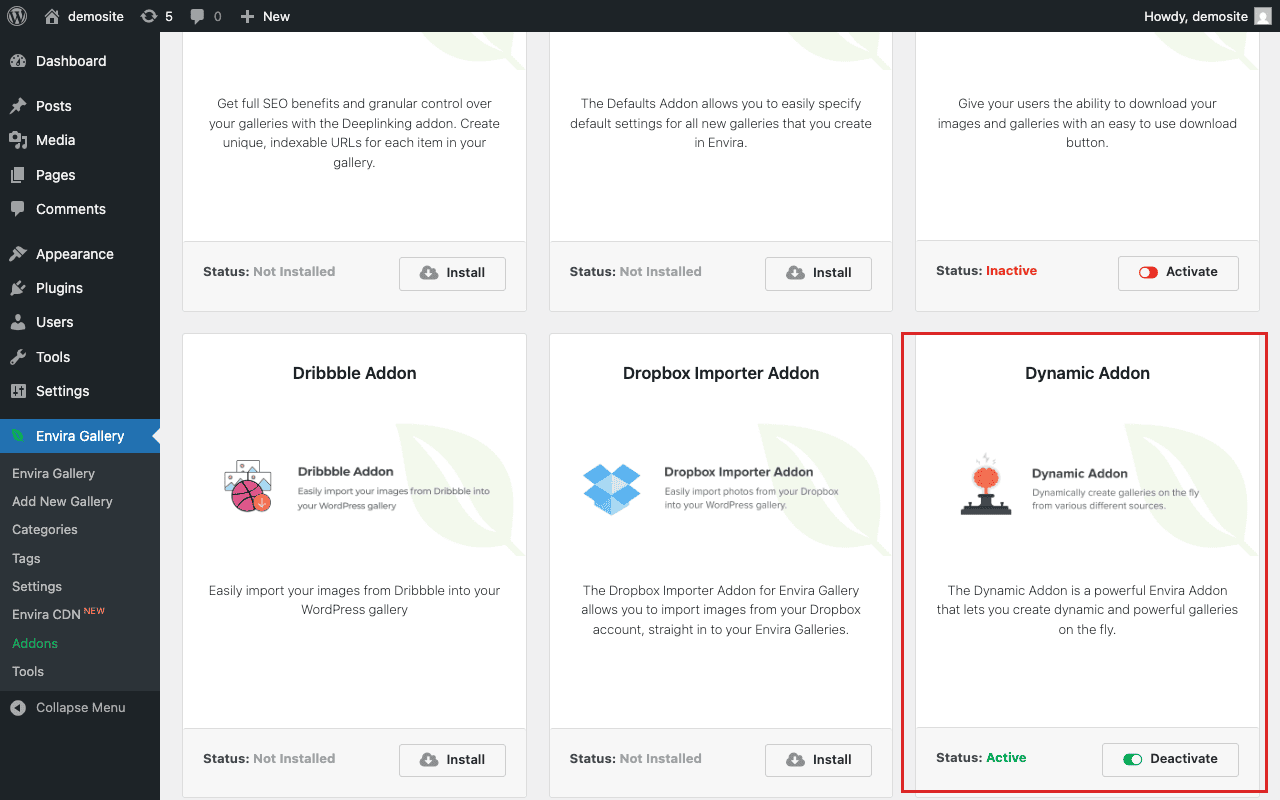Viewport: 1280px width, 800px height.
Task: Select Addons in the Envira Gallery submenu
Action: click(x=34, y=643)
